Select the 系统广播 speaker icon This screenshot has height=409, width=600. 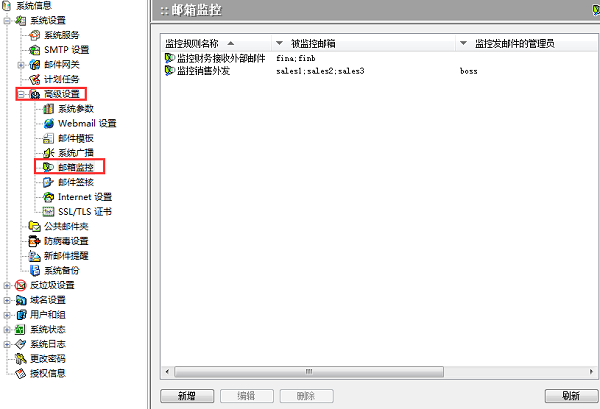(x=49, y=152)
